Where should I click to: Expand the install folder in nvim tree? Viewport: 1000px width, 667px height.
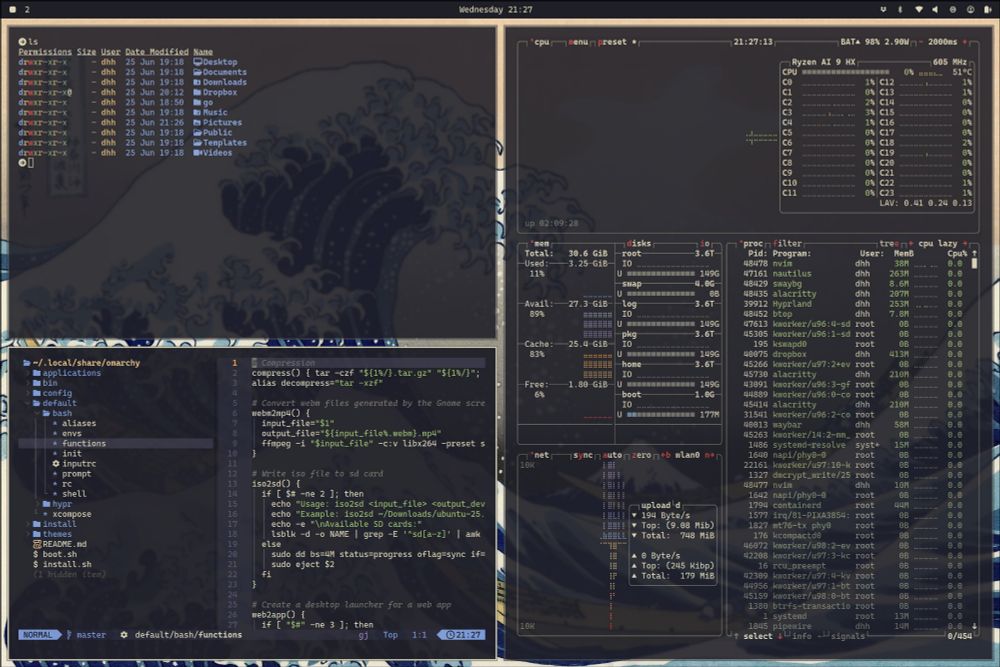pos(54,524)
